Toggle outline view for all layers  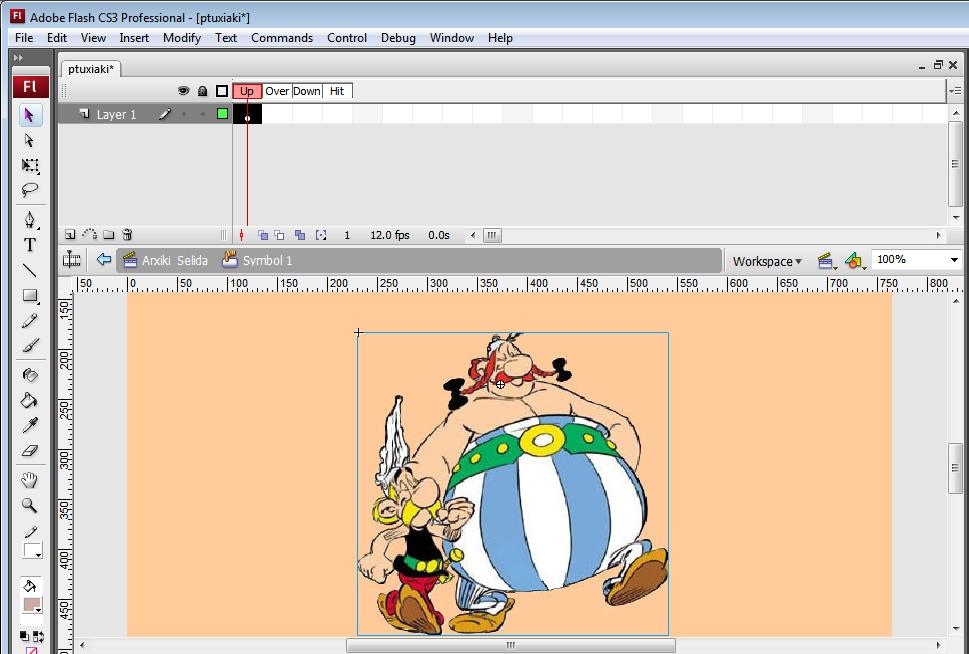pos(222,91)
